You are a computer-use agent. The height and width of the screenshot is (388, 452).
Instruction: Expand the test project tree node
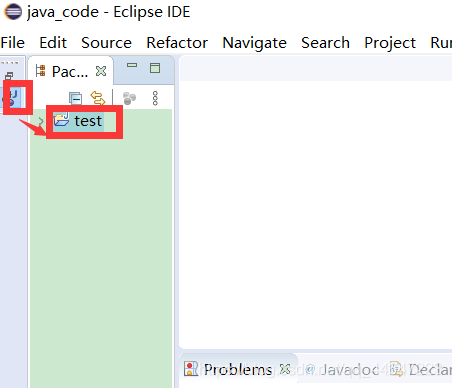click(x=41, y=121)
